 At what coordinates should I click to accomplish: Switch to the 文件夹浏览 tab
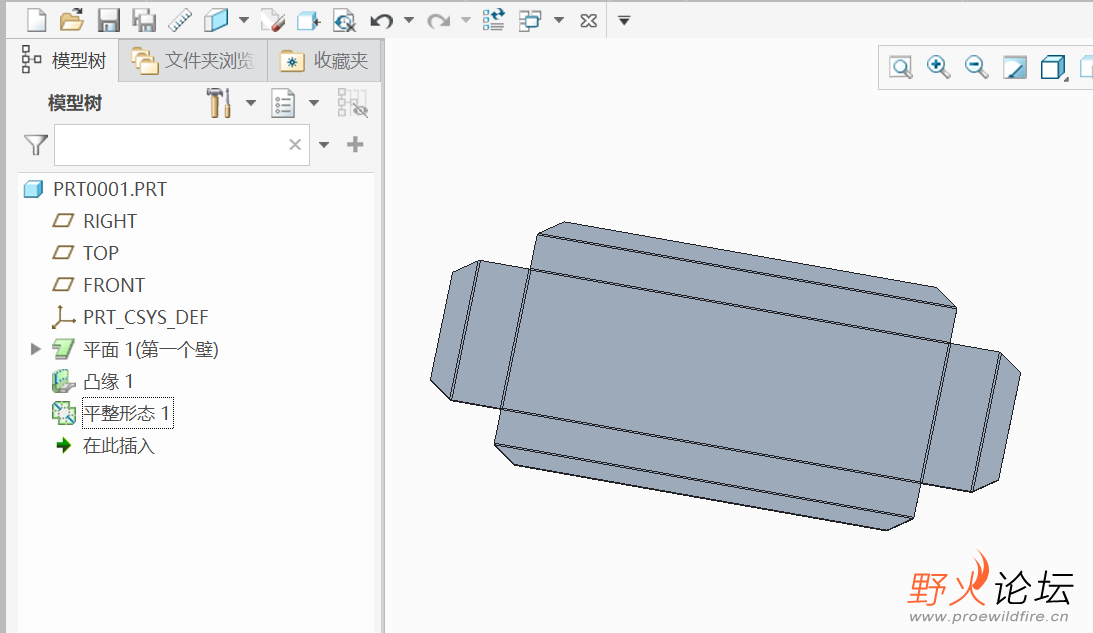coord(193,61)
